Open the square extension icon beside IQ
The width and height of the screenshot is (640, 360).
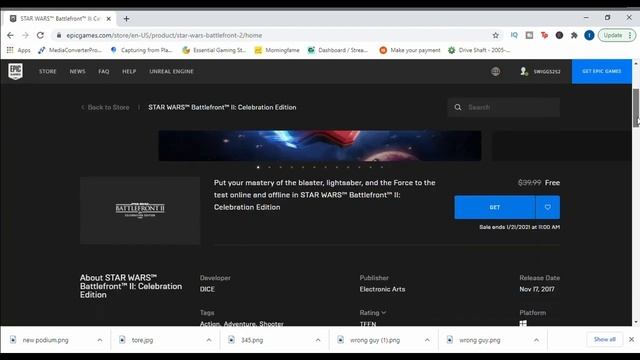[529, 36]
